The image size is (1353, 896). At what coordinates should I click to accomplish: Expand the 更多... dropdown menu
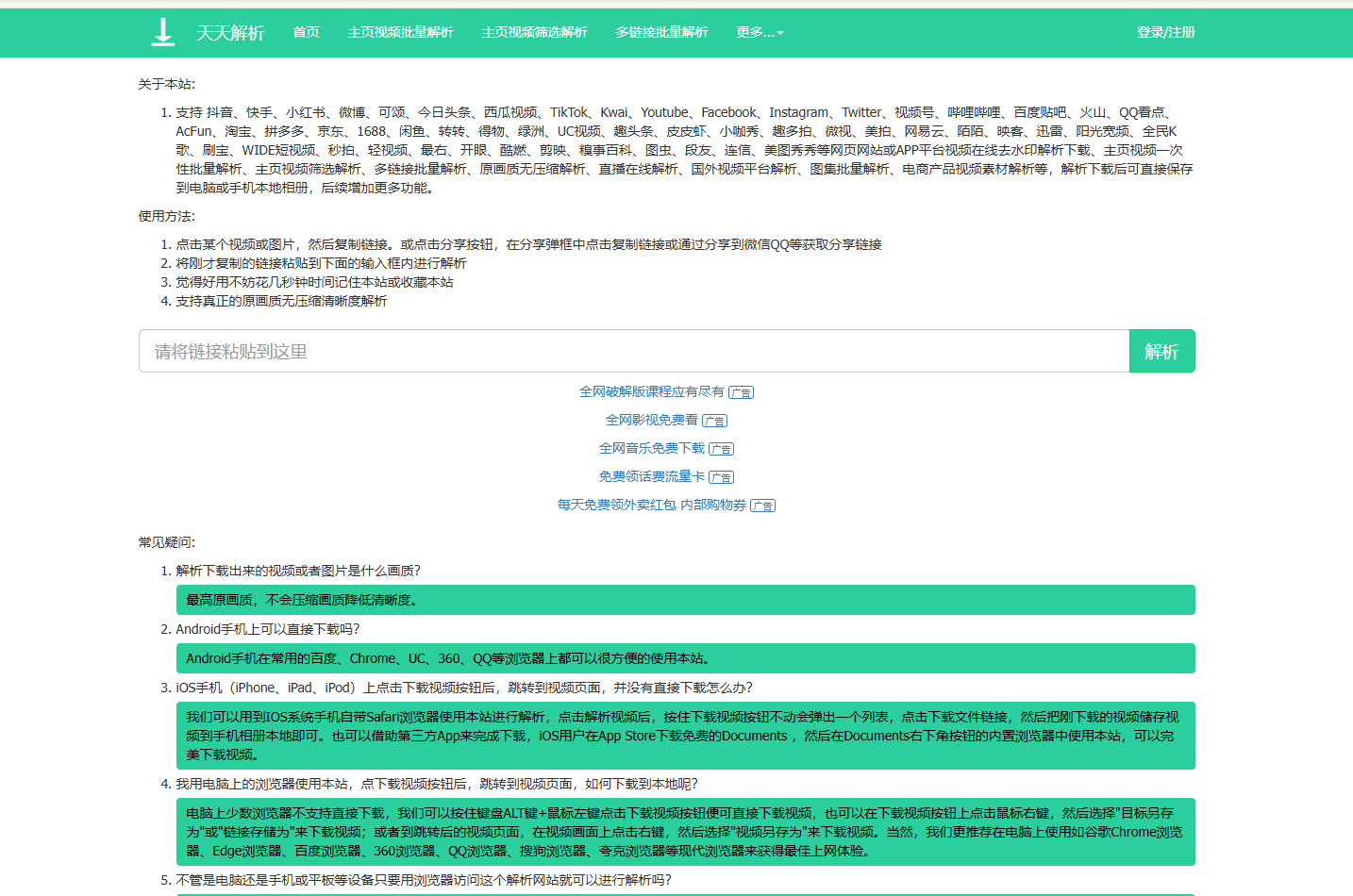760,32
